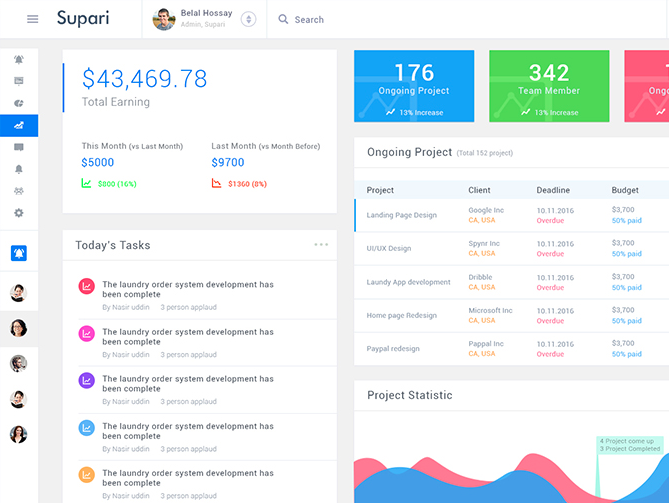Expand the Belal Hossay user switcher arrows

(249, 19)
